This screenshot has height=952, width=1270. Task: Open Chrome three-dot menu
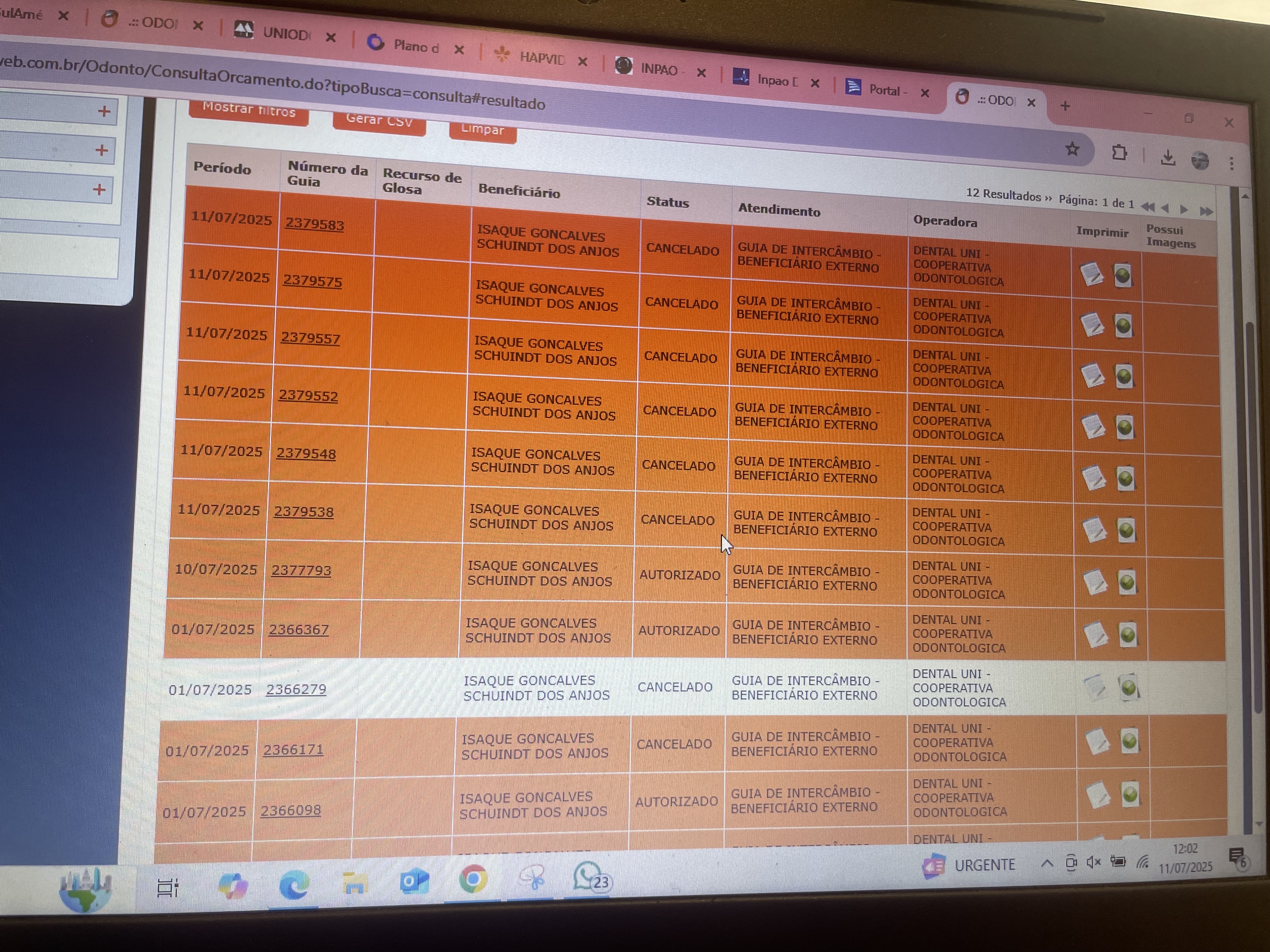pos(1232,163)
